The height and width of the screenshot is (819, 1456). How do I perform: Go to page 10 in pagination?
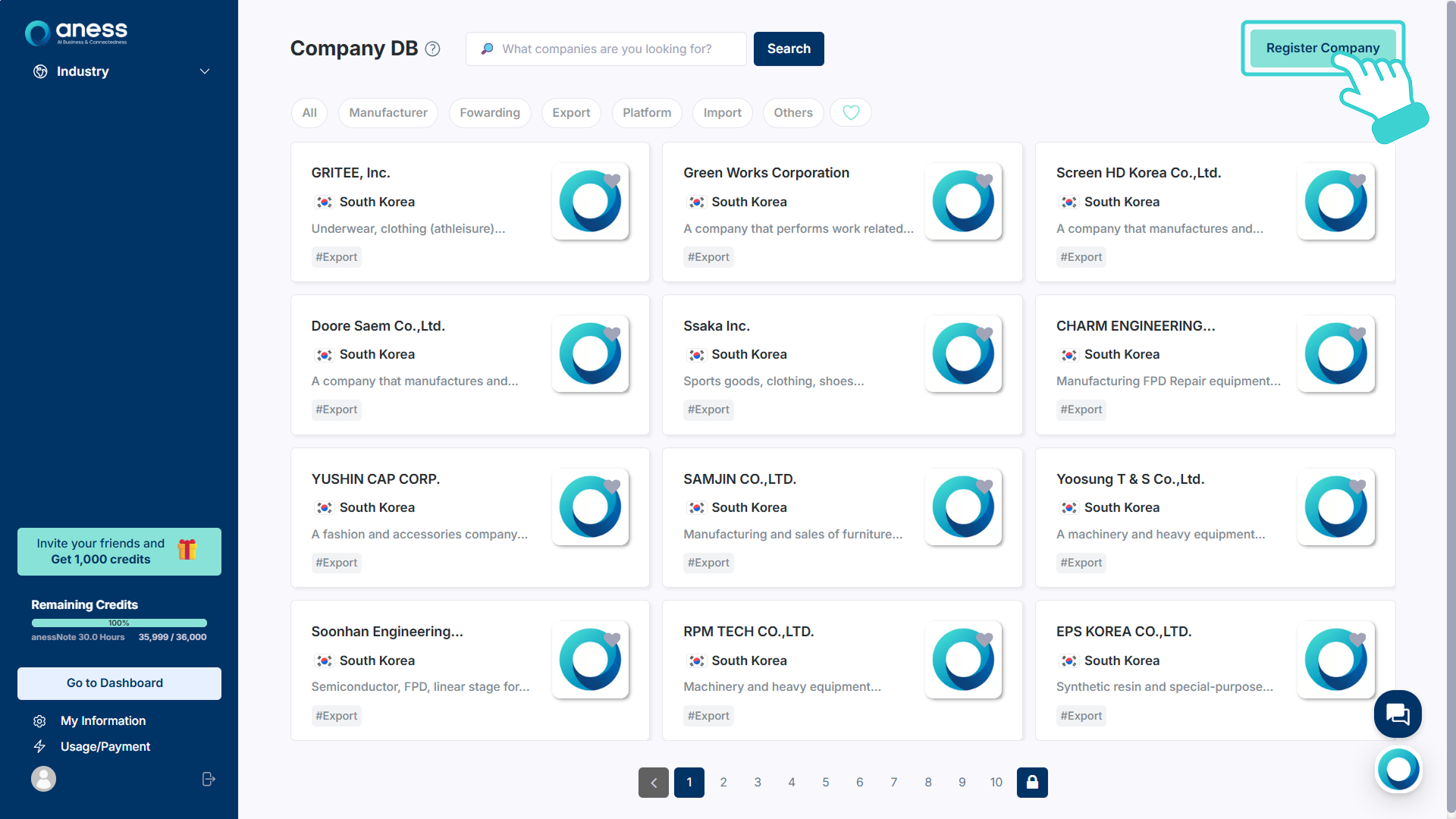pyautogui.click(x=996, y=783)
